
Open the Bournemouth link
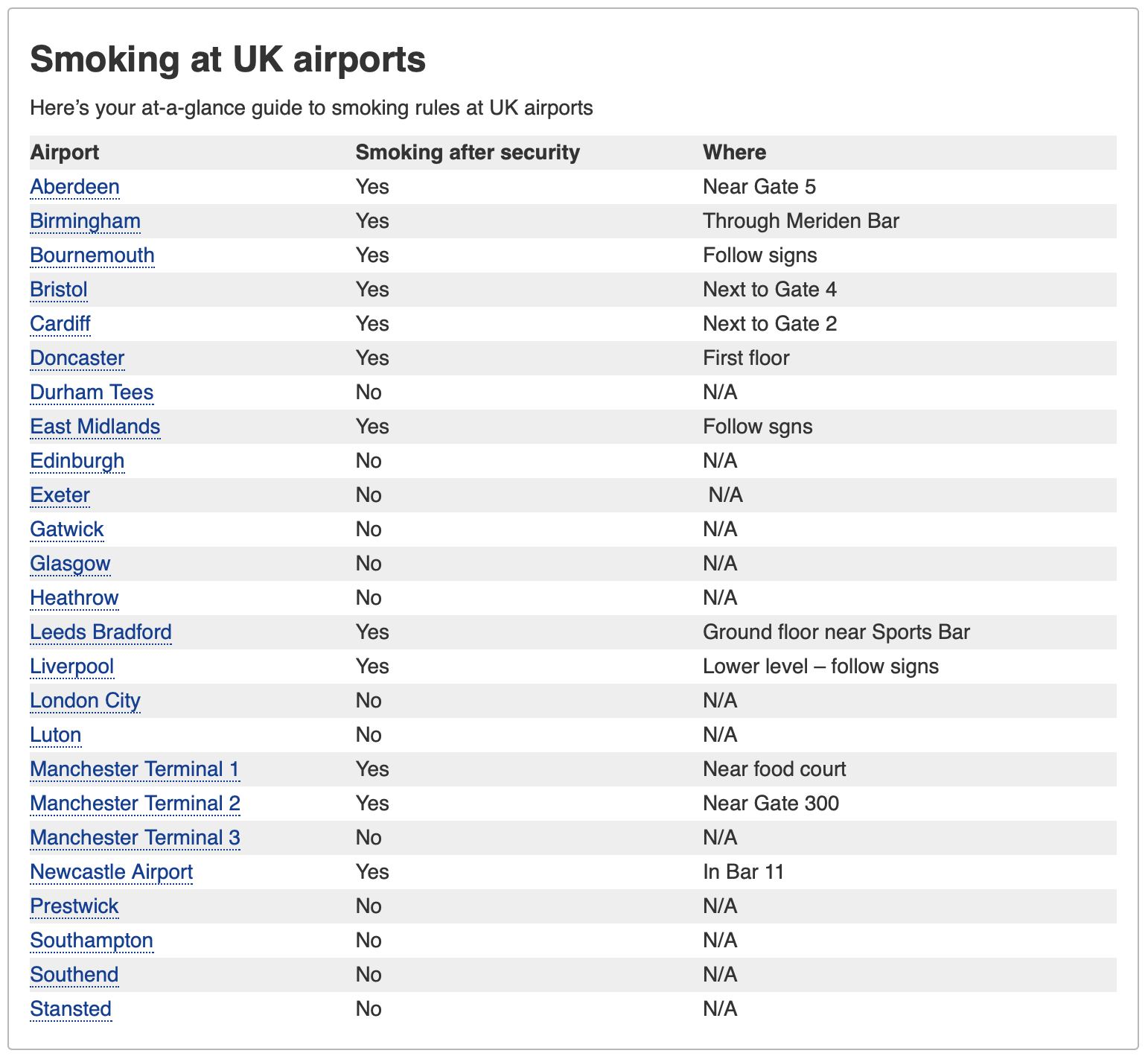tap(92, 255)
